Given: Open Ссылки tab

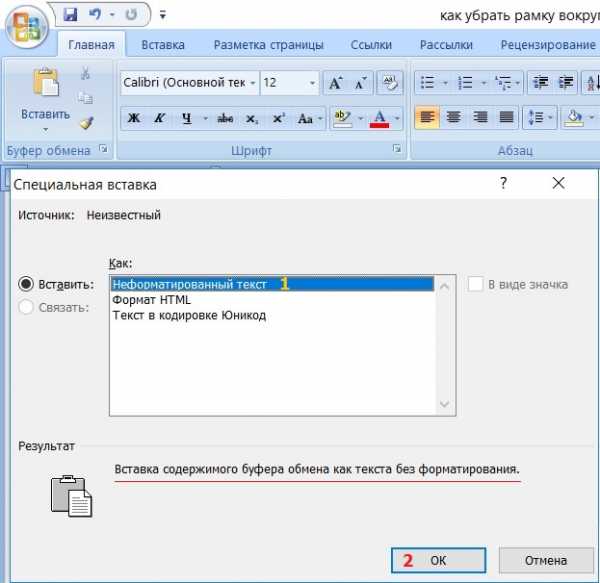Looking at the screenshot, I should coord(371,45).
